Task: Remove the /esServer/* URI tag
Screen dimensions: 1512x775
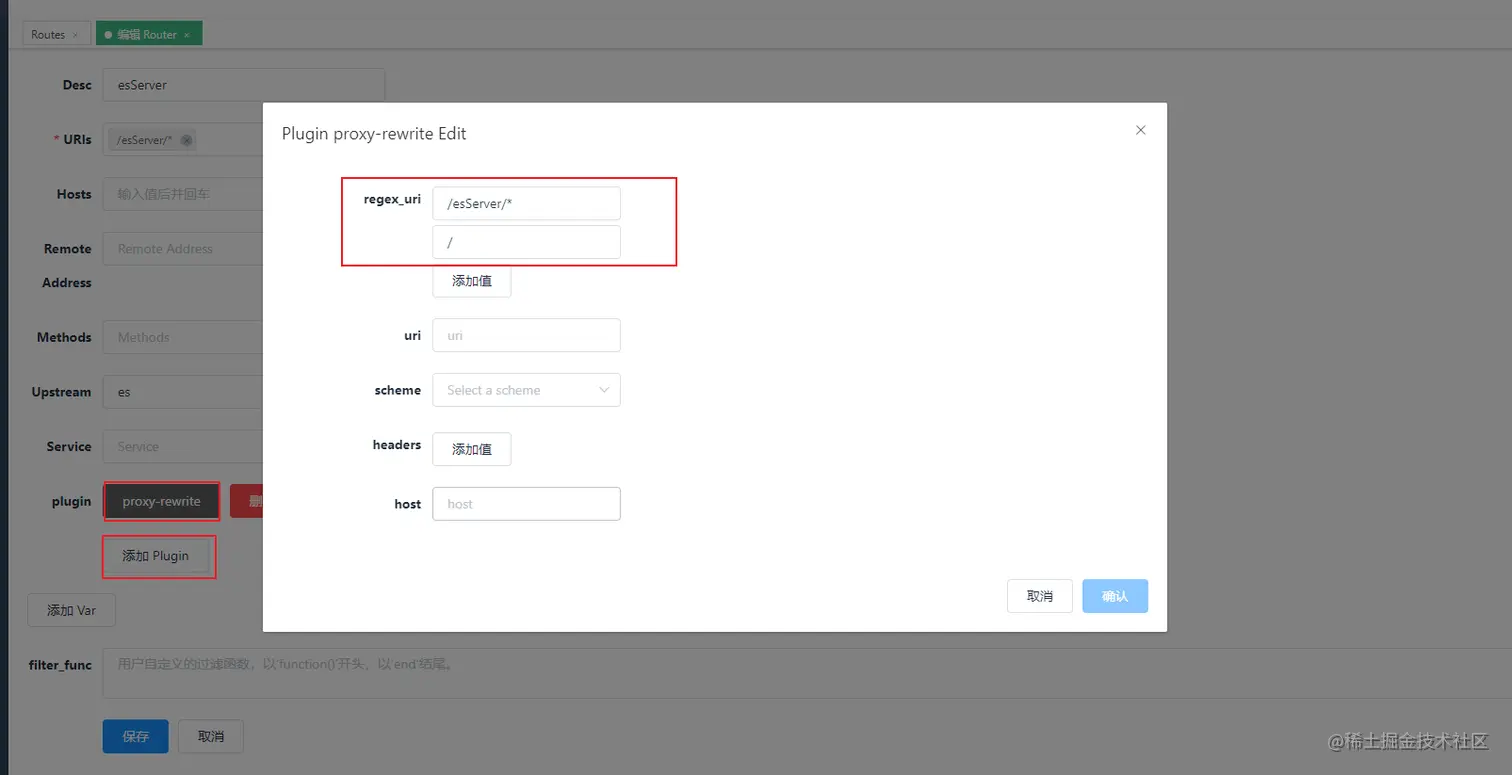Action: coord(186,140)
